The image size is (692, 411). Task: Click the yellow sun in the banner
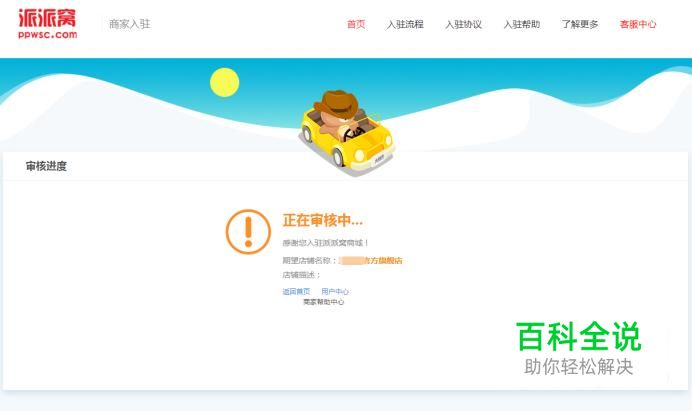[x=225, y=82]
